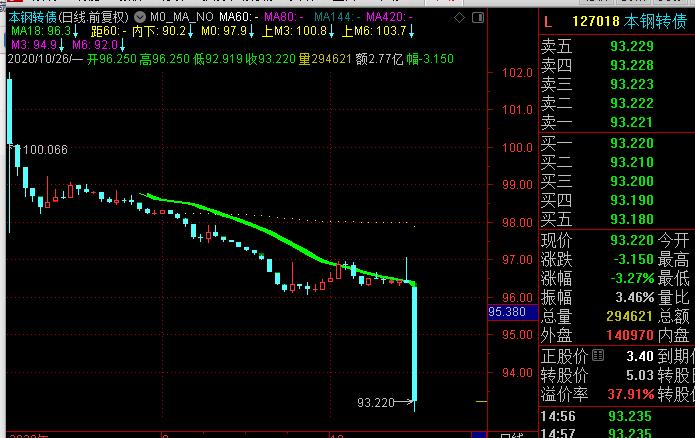
Task: Click the 93.220 low-price annotation on the chart
Action: (x=375, y=403)
